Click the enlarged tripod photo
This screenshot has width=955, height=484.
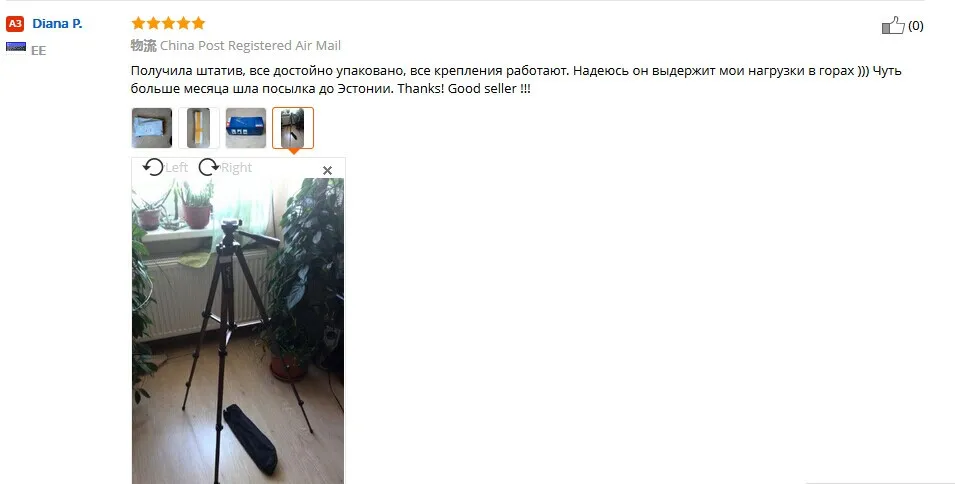pyautogui.click(x=238, y=331)
